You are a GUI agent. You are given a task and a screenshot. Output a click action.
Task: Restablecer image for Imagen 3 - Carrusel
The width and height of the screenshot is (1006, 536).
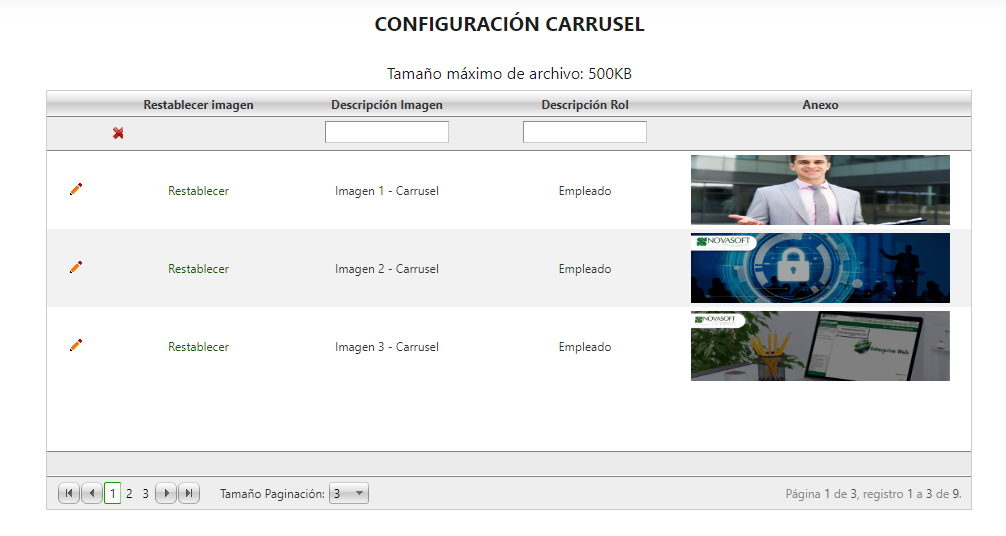point(198,347)
